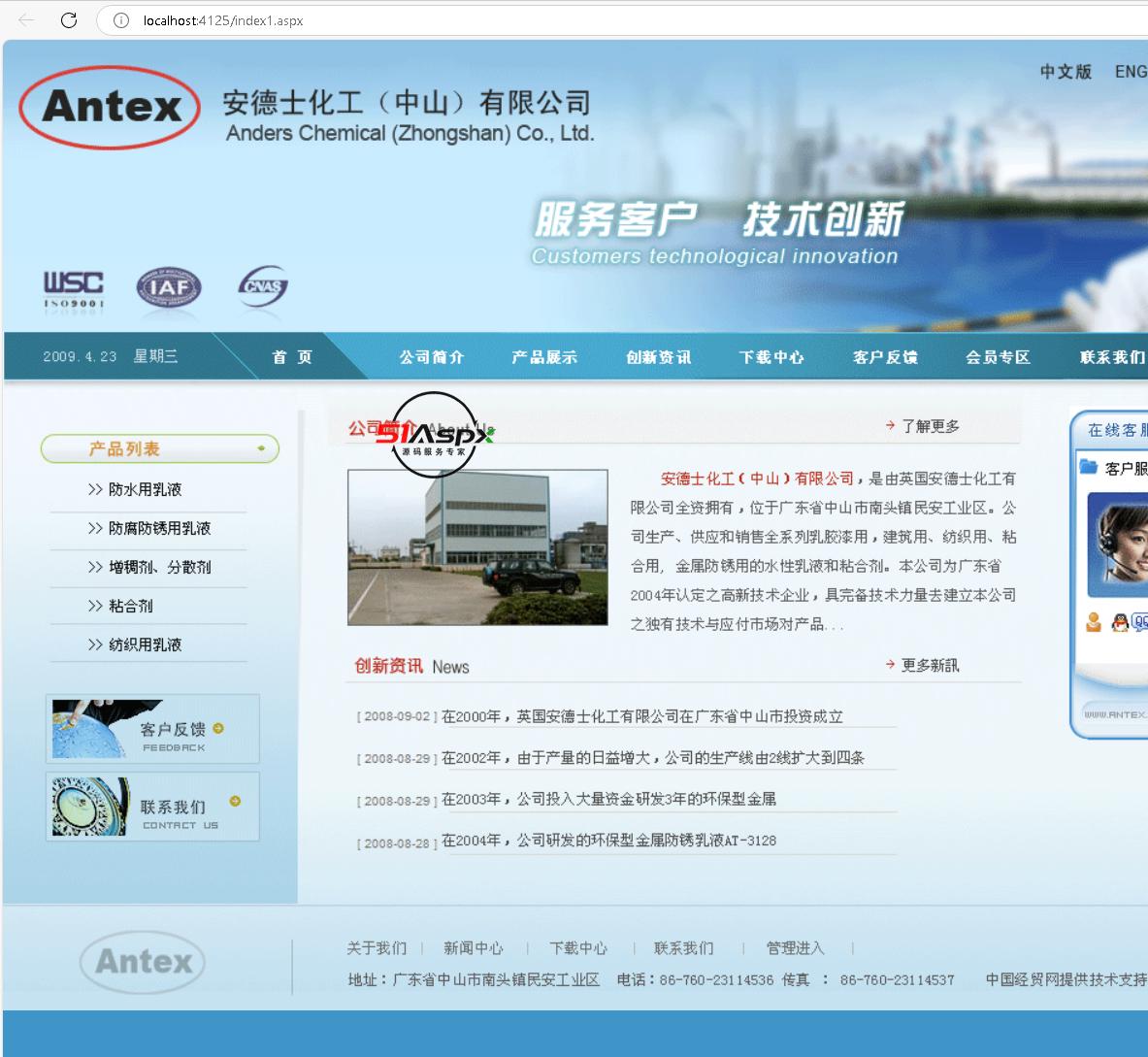Click the 服务客户 技术创新 banner slogan
The height and width of the screenshot is (1057, 1148).
click(x=719, y=219)
